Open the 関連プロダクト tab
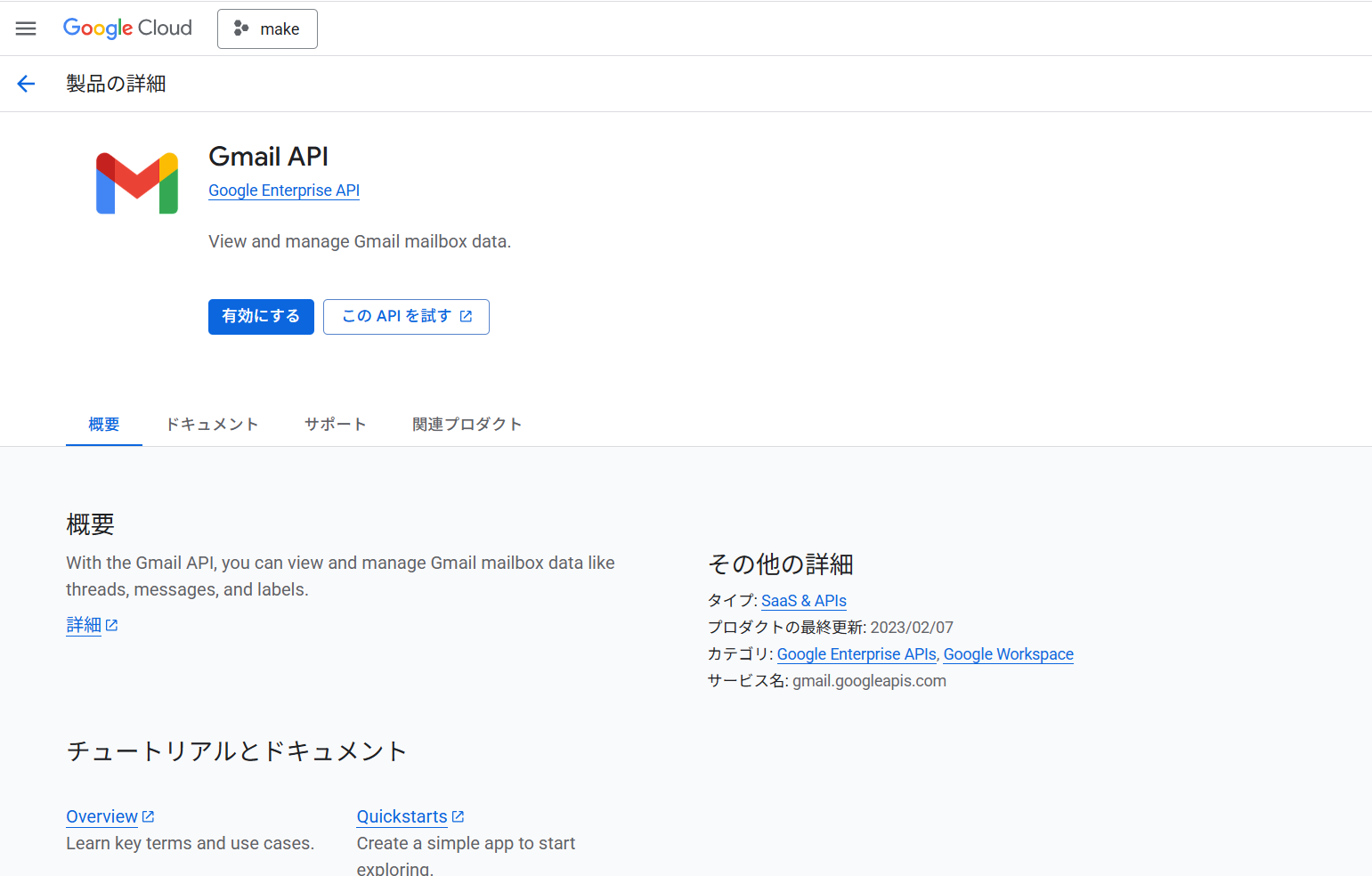This screenshot has width=1372, height=876. (467, 425)
